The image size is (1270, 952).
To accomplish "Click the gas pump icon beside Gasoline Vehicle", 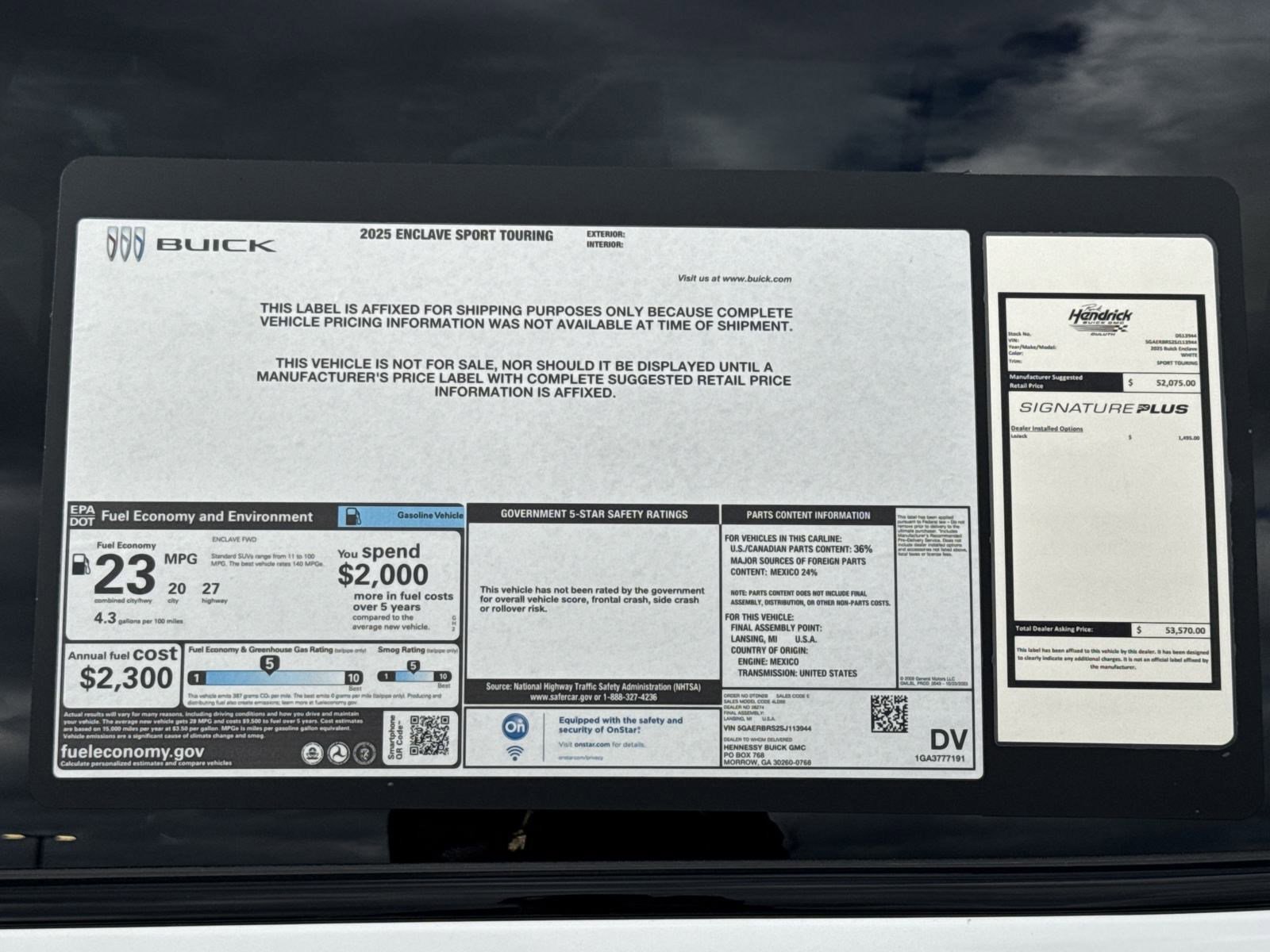I will [x=354, y=516].
